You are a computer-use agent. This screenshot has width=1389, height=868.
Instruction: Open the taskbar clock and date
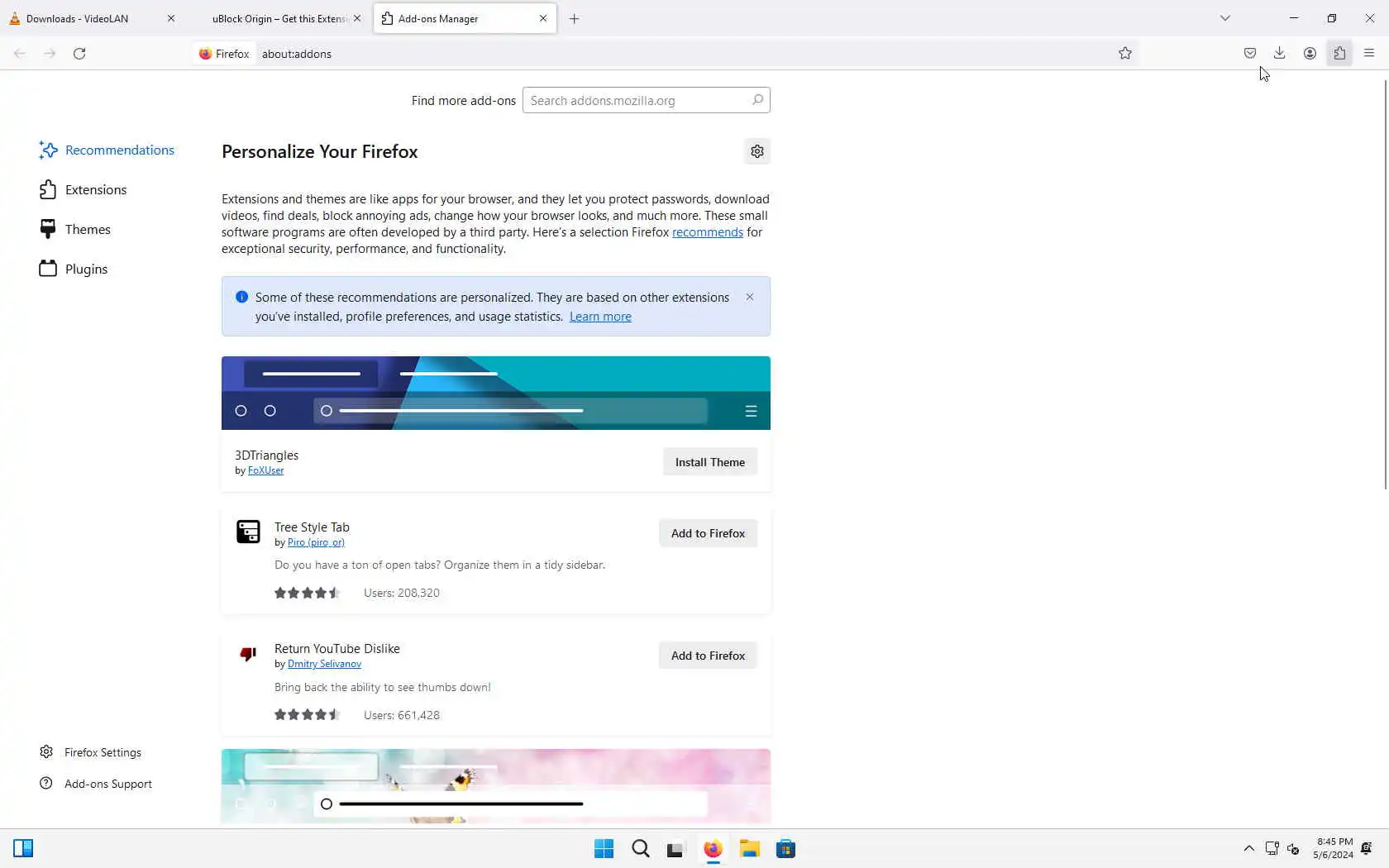pos(1333,848)
